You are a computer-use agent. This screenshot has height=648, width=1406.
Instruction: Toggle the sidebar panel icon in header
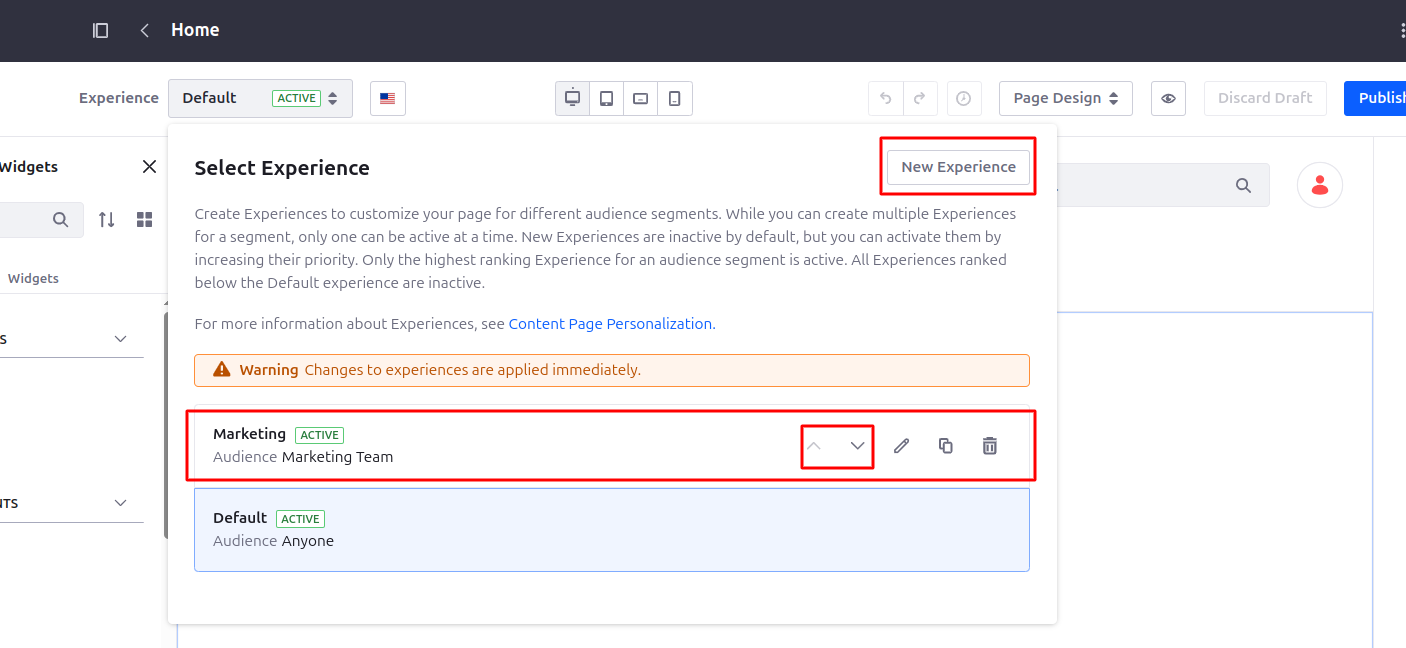(x=100, y=30)
